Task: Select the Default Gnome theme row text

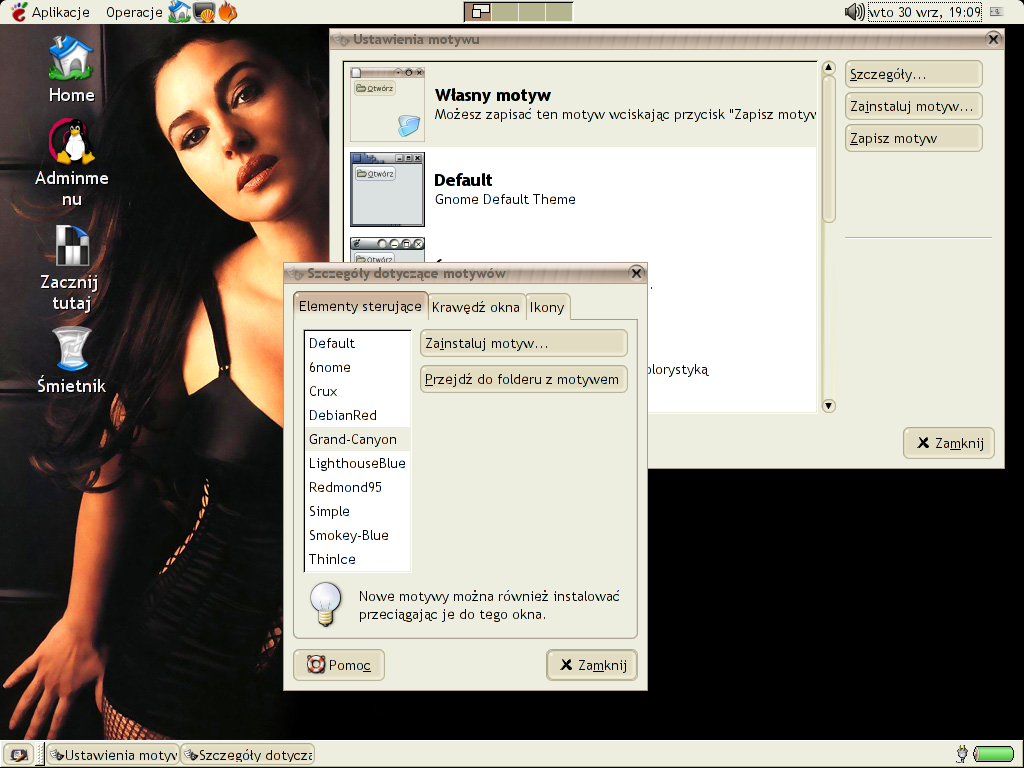Action: coord(505,189)
